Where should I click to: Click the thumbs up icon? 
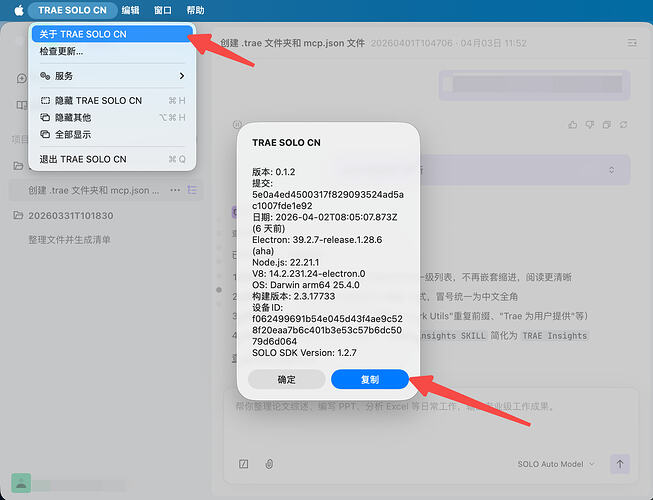point(573,124)
